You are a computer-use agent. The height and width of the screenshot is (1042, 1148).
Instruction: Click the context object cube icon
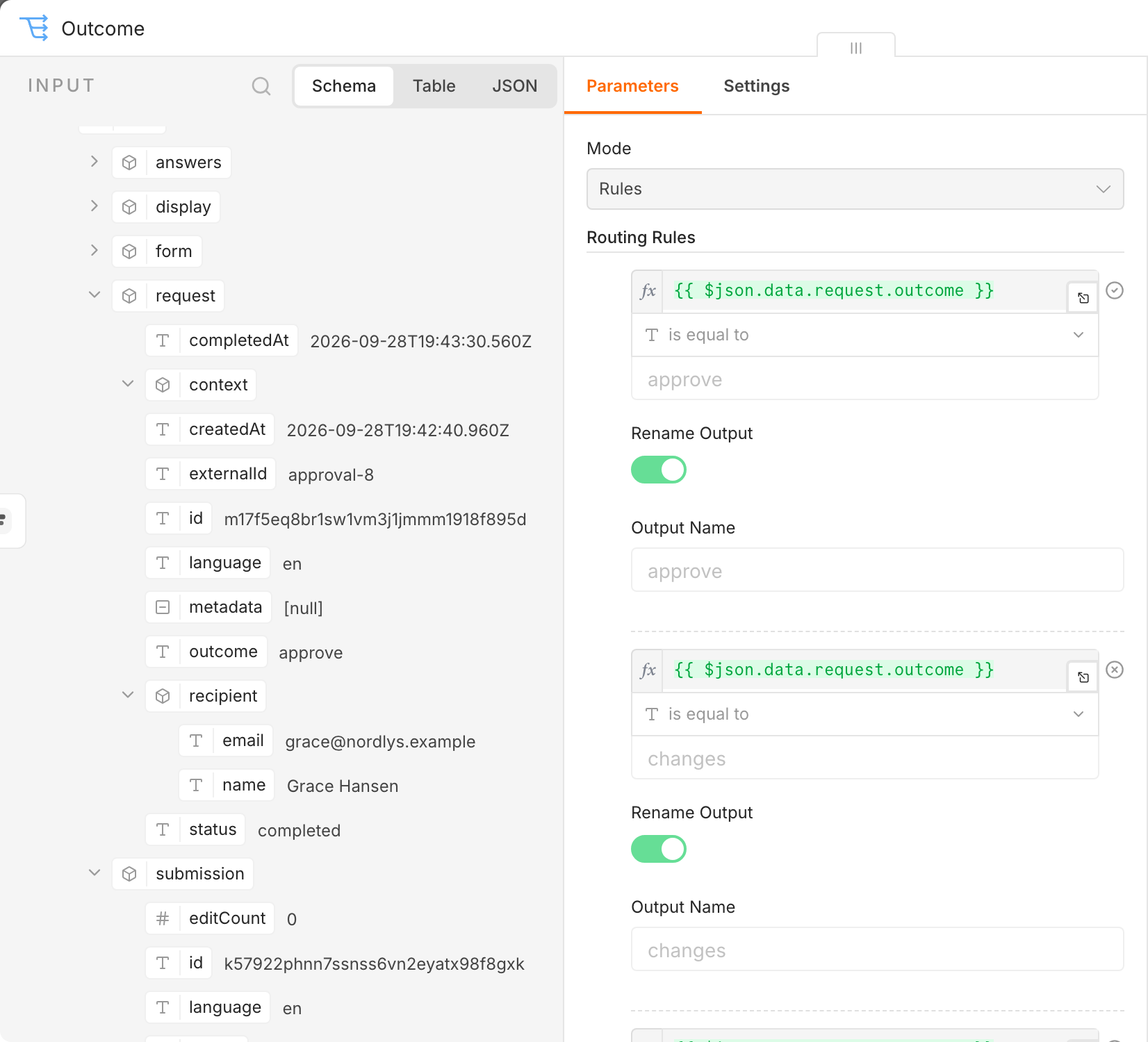tap(163, 385)
